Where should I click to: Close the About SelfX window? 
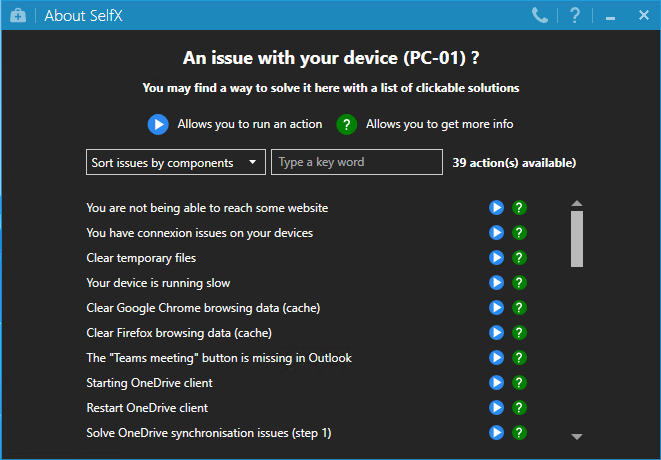[x=644, y=15]
